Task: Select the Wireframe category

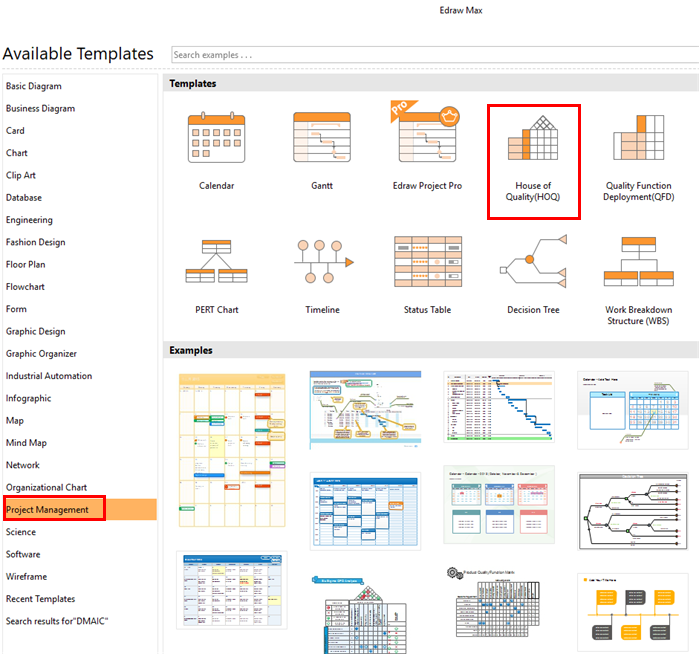Action: 26,576
